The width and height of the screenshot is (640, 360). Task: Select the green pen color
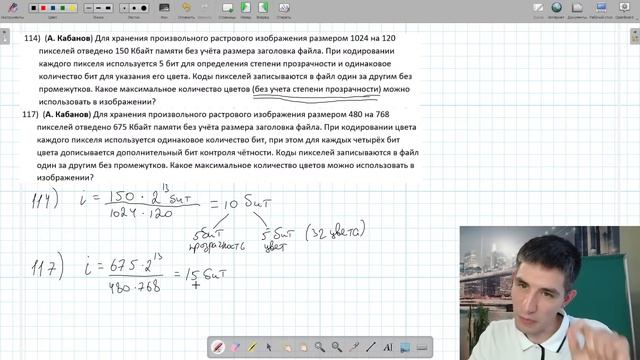63,8
